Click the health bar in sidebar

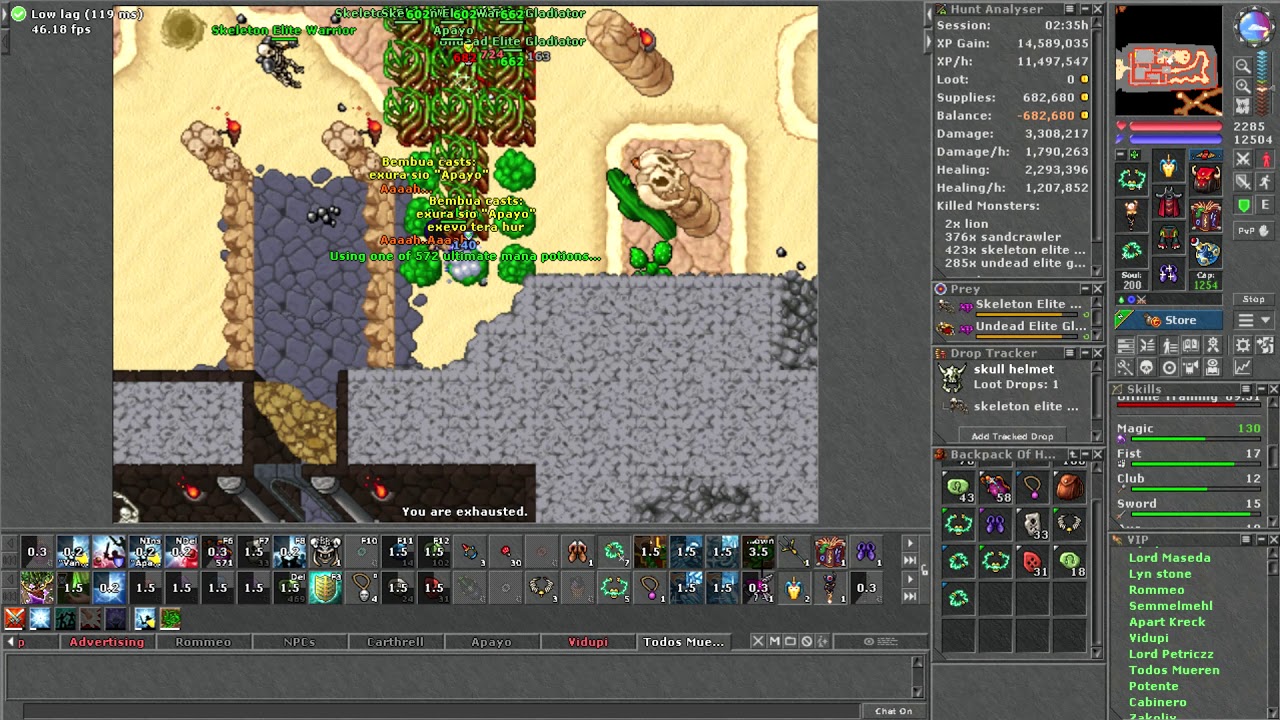(1176, 126)
